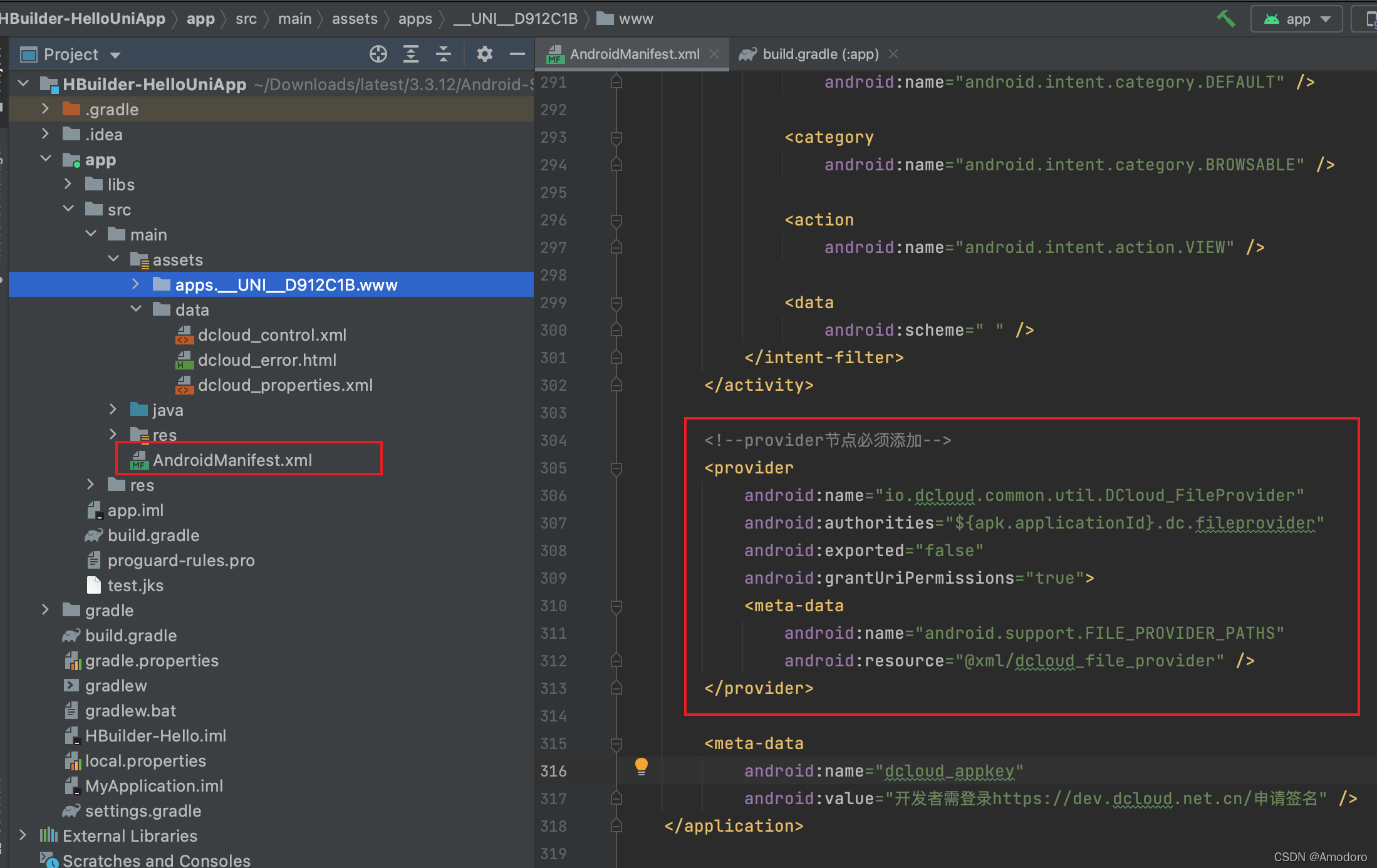Expand the apps.__UNI__D912C1B.www folder
Image resolution: width=1377 pixels, height=868 pixels.
click(135, 284)
